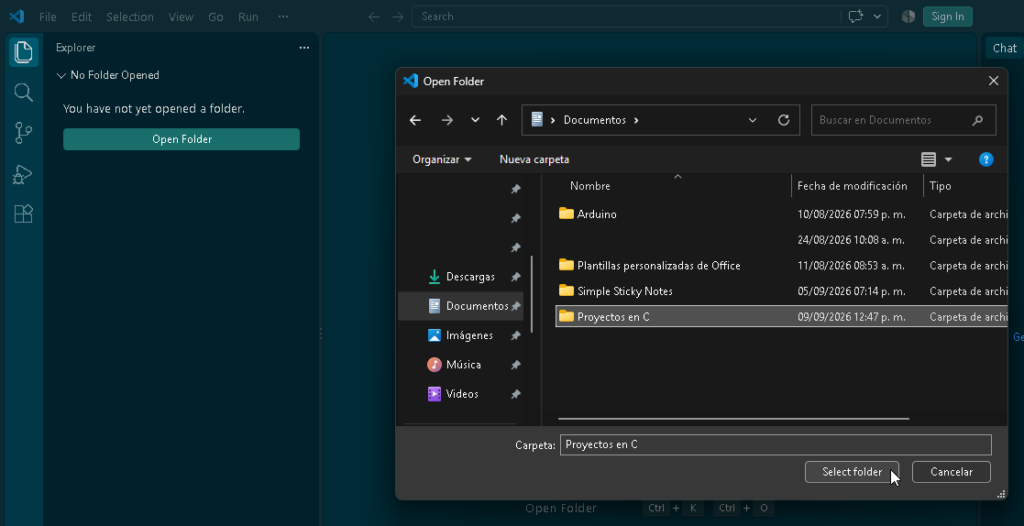Go forward in the Open Folder dialog
The height and width of the screenshot is (526, 1024).
tap(447, 120)
